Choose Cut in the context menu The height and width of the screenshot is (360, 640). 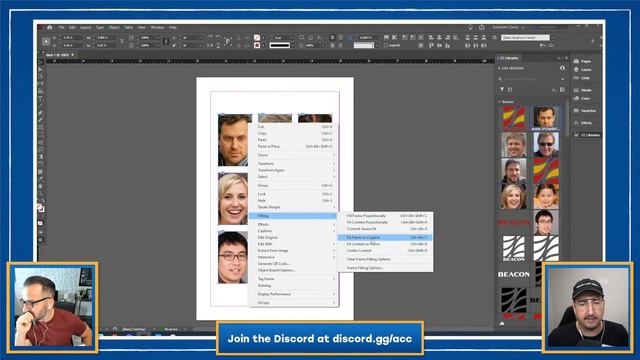click(x=293, y=127)
